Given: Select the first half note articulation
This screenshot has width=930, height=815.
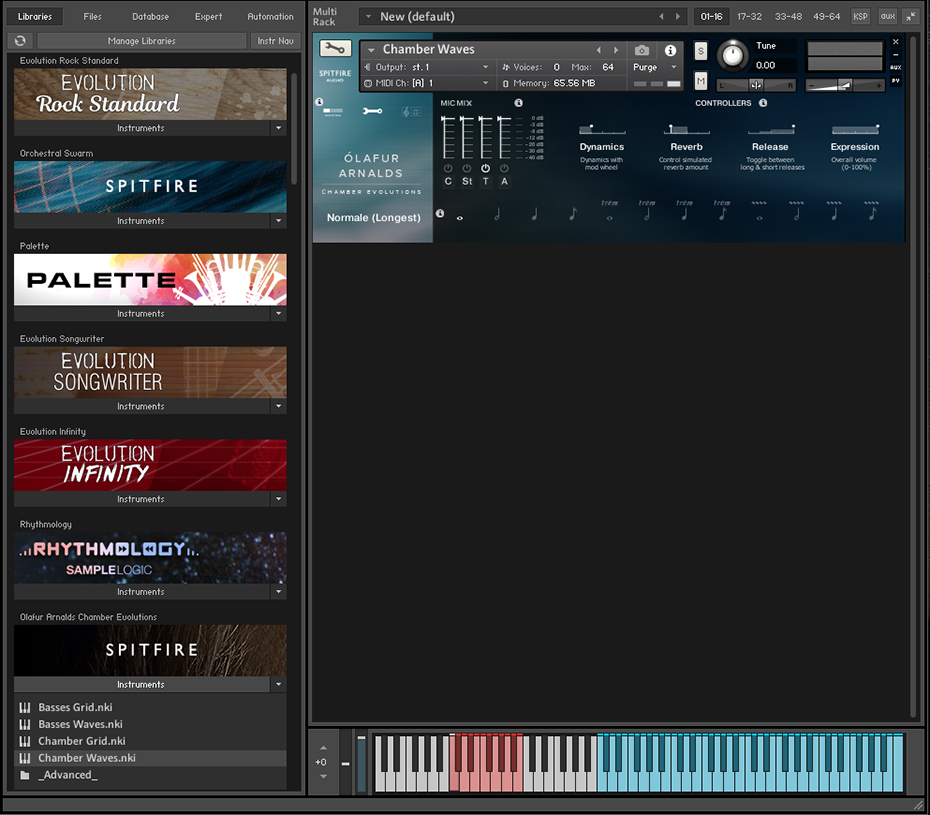Looking at the screenshot, I should tap(497, 214).
